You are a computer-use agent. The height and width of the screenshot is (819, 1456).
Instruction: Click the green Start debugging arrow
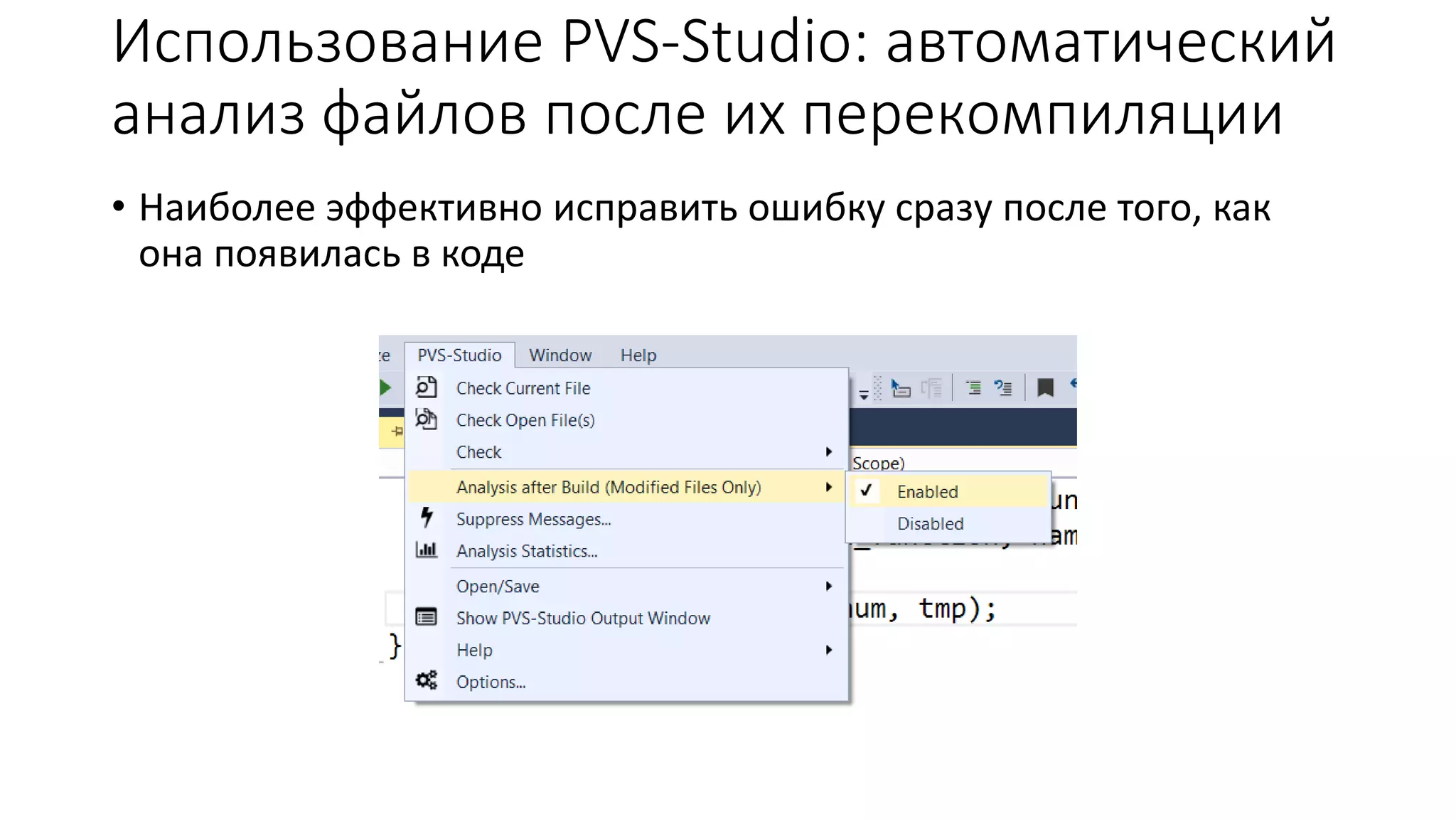(x=385, y=387)
